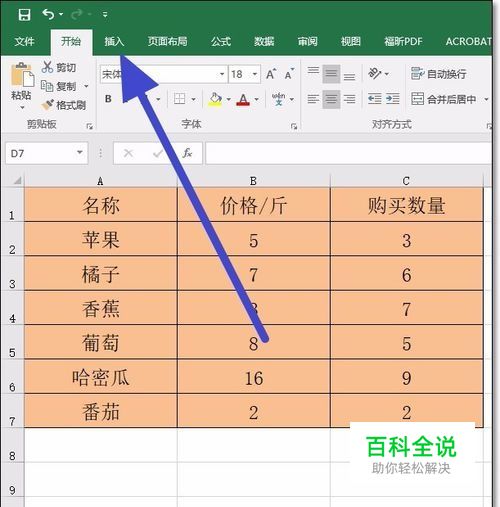Toggle center alignment icon
This screenshot has height=507, width=500.
coord(331,99)
